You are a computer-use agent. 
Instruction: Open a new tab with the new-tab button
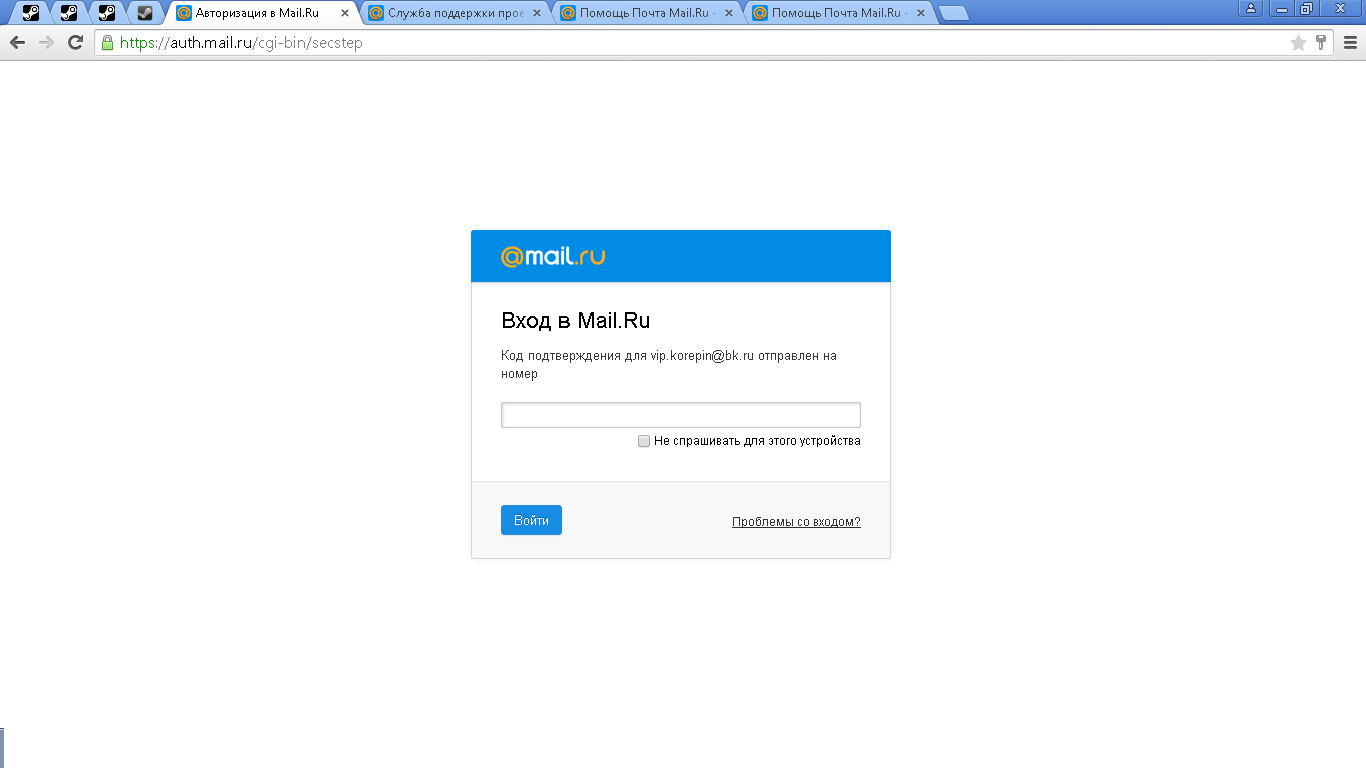(954, 13)
